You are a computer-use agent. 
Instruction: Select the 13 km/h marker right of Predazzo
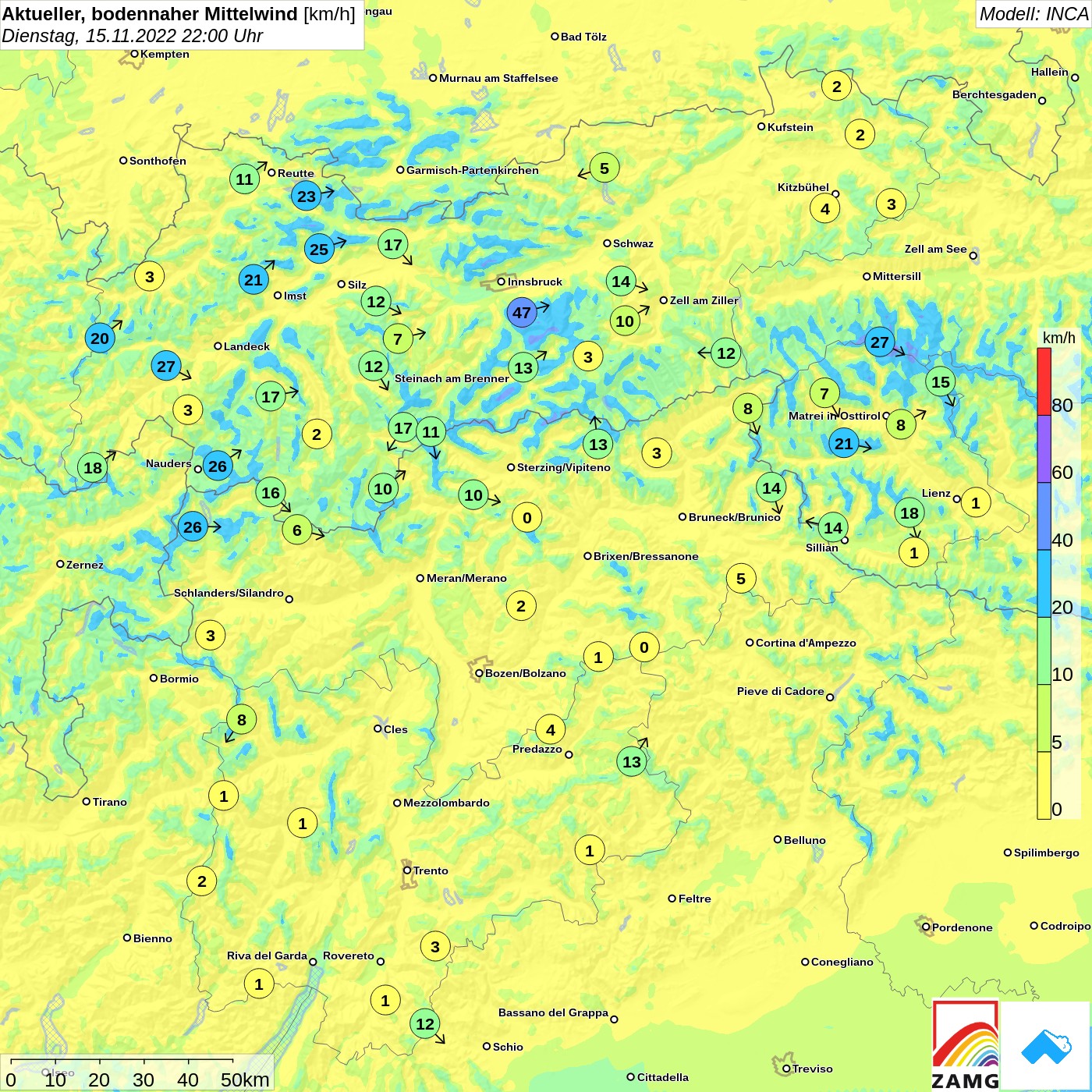click(x=632, y=761)
